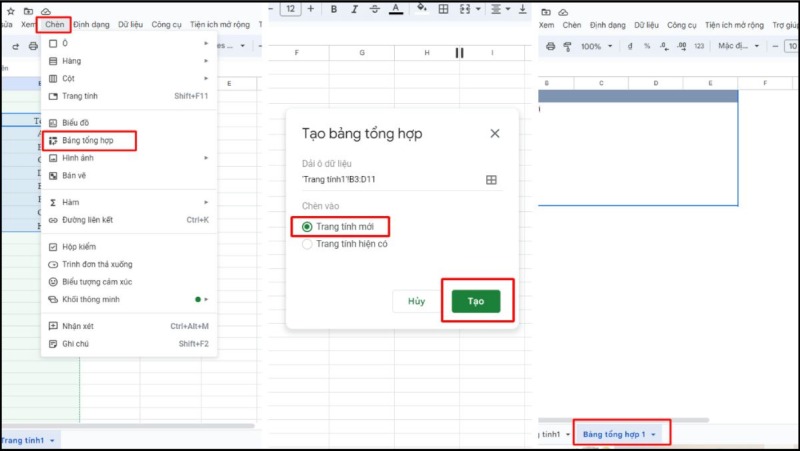Toggle italic with the I icon
The image size is (800, 451).
tap(354, 9)
